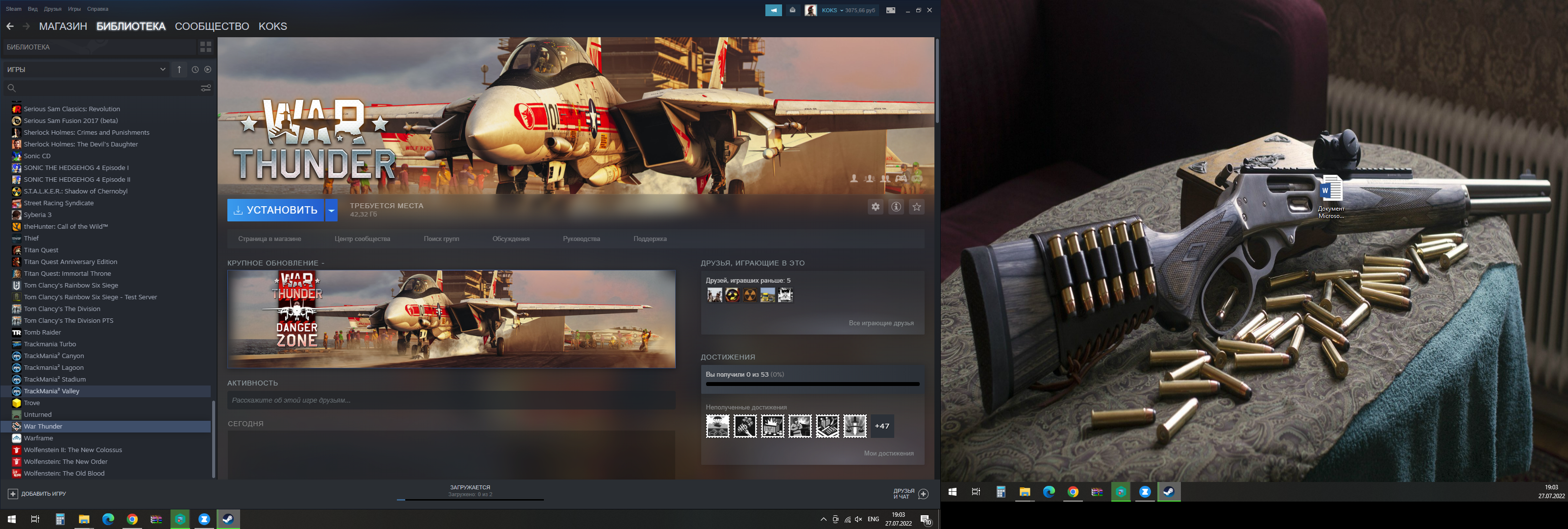Click ENG language indicator in tray

pos(873,519)
